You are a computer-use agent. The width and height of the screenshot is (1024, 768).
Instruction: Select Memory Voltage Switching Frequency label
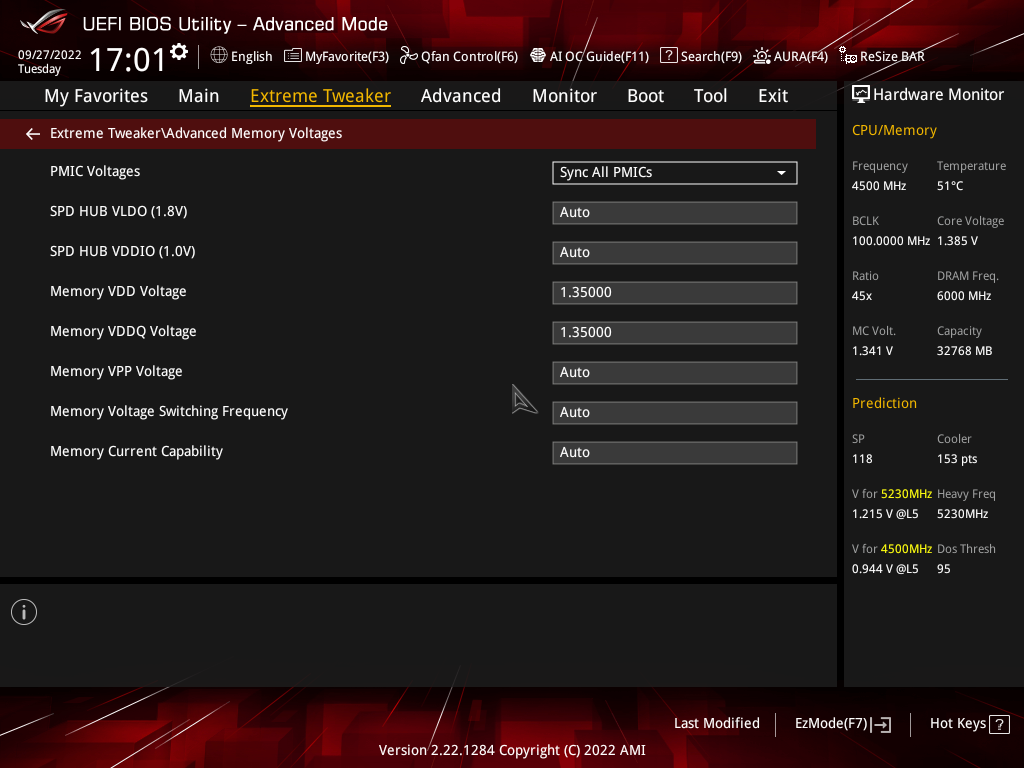tap(168, 411)
